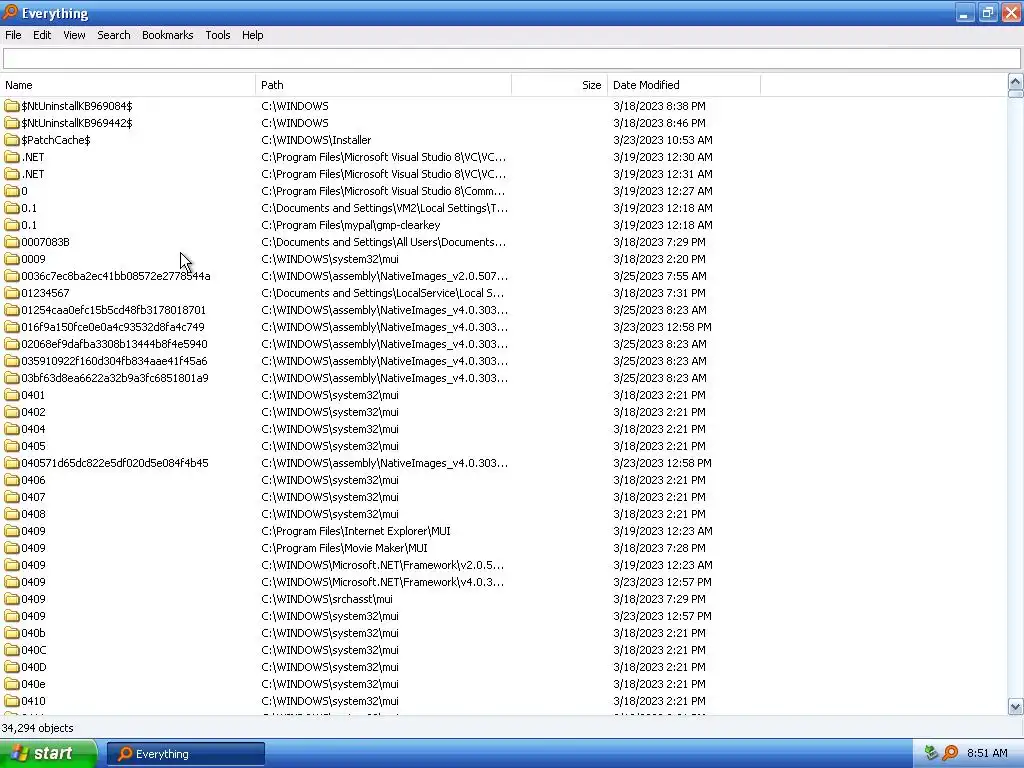Viewport: 1024px width, 768px height.
Task: Select the folder icon for 040e
Action: point(12,684)
